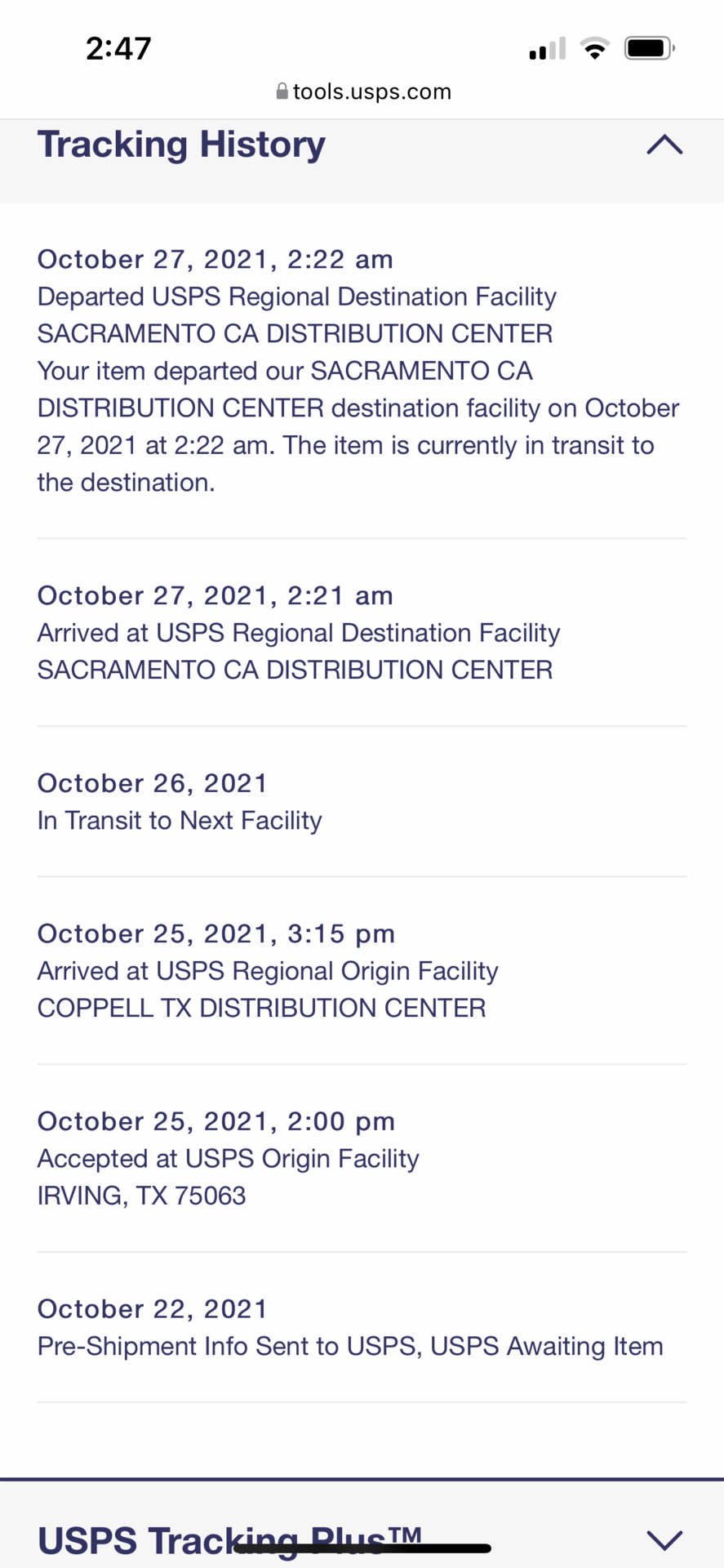Viewport: 724px width, 1568px height.
Task: Tap the Accepted at USPS Origin Facility entry
Action: tap(229, 1159)
